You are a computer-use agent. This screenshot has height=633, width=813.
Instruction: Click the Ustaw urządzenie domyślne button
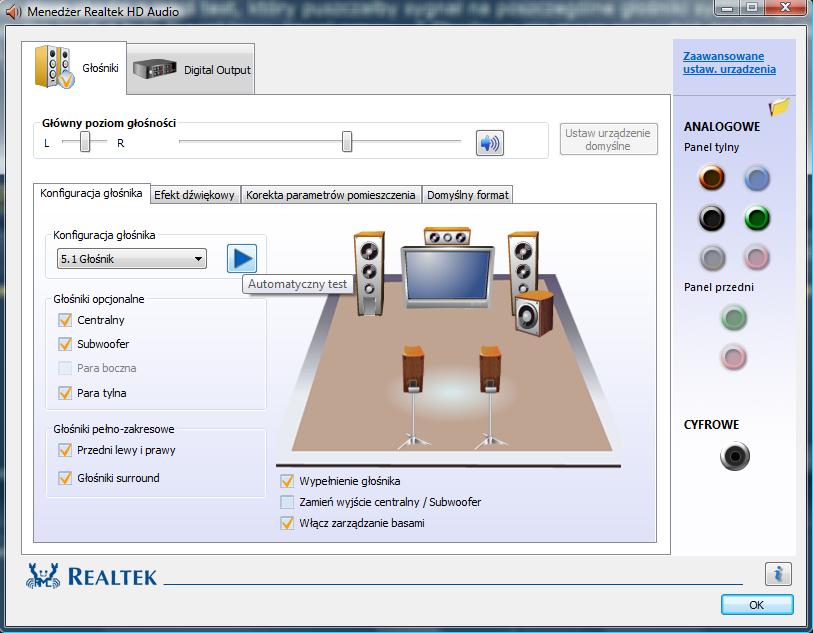click(608, 139)
